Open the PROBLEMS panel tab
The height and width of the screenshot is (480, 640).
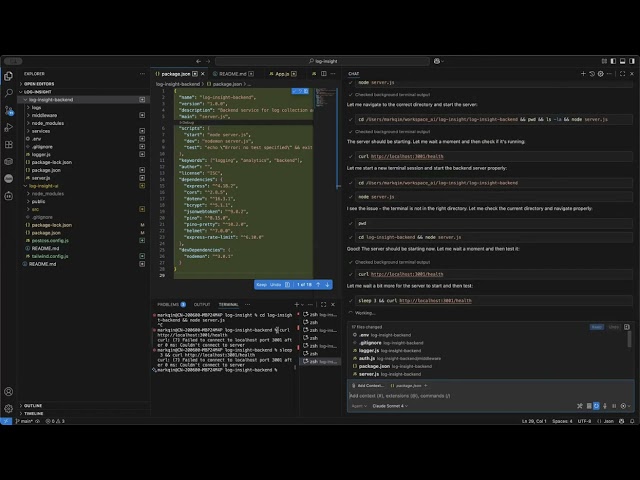pyautogui.click(x=171, y=304)
